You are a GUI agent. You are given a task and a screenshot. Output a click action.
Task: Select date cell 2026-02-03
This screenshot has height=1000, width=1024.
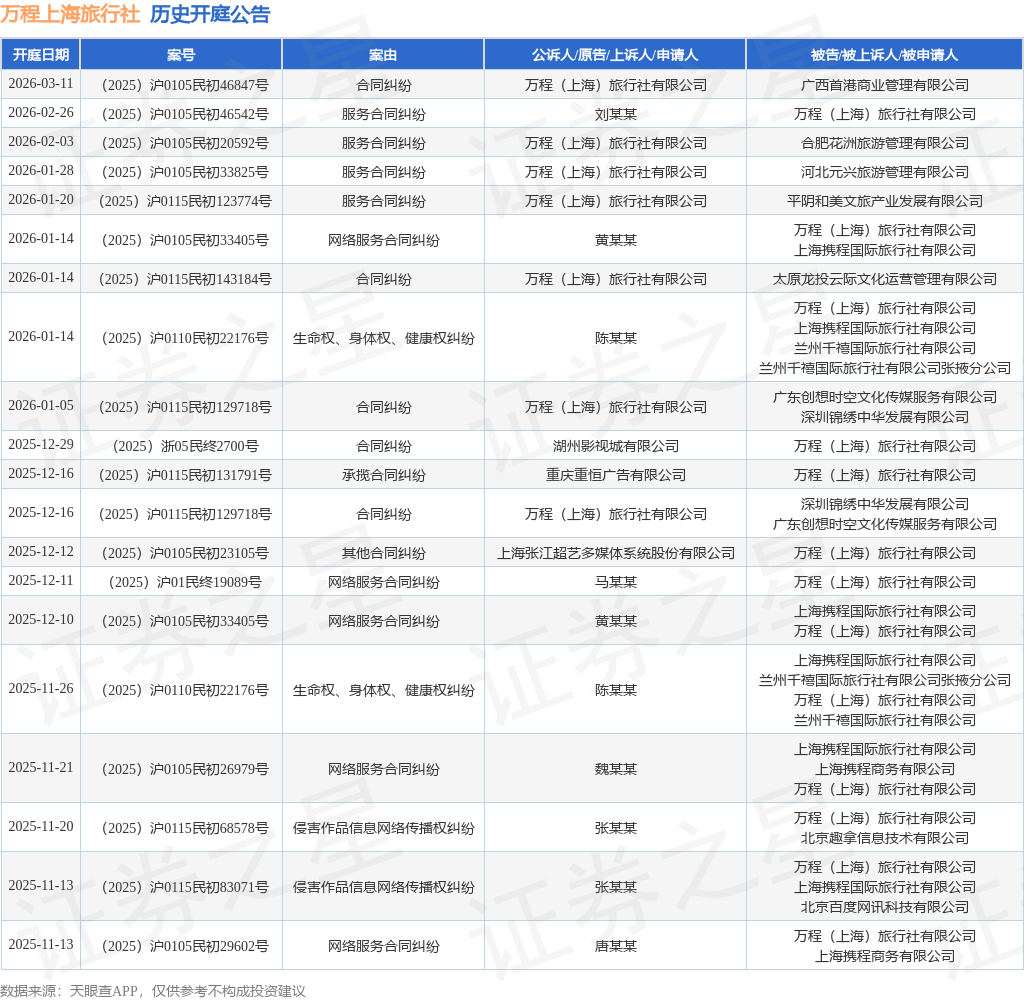click(40, 142)
